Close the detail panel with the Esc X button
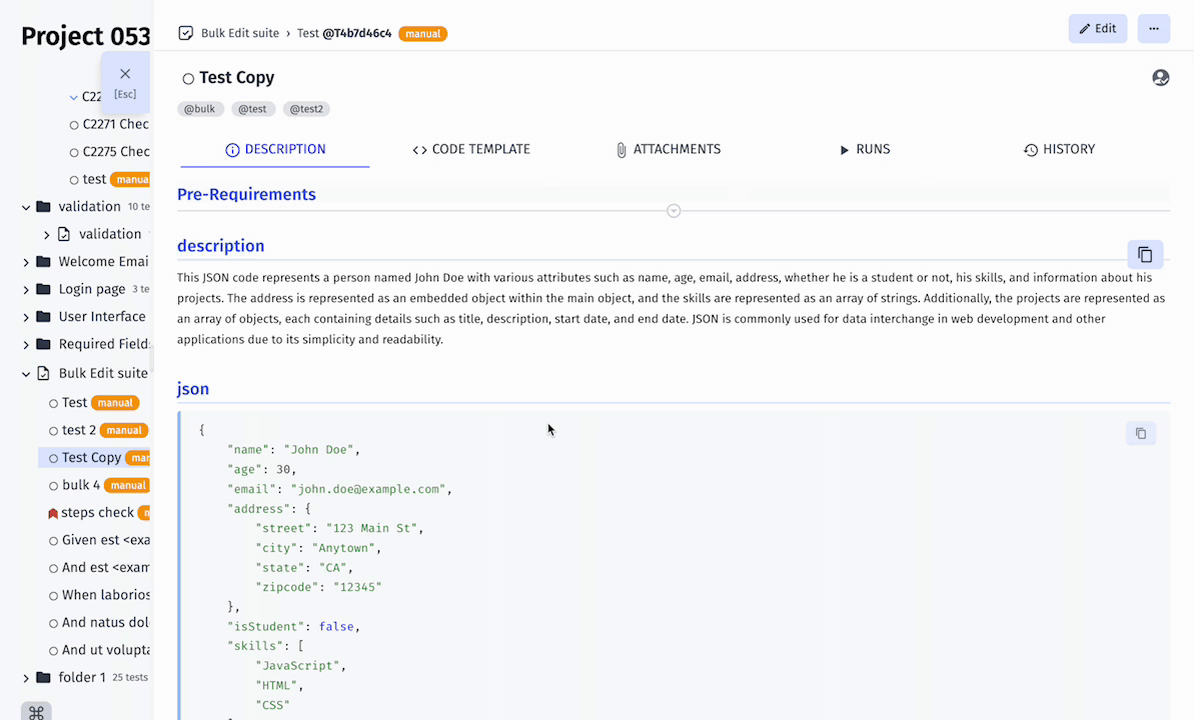The width and height of the screenshot is (1194, 720). tap(125, 82)
